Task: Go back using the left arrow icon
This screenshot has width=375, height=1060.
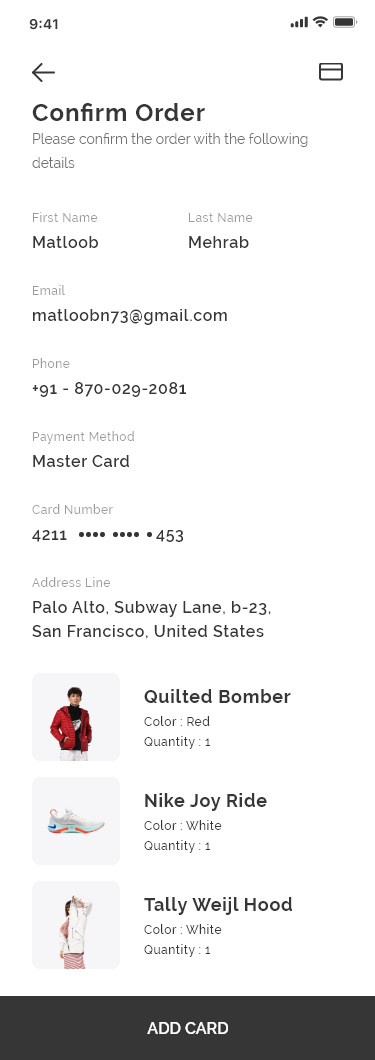Action: 43,72
